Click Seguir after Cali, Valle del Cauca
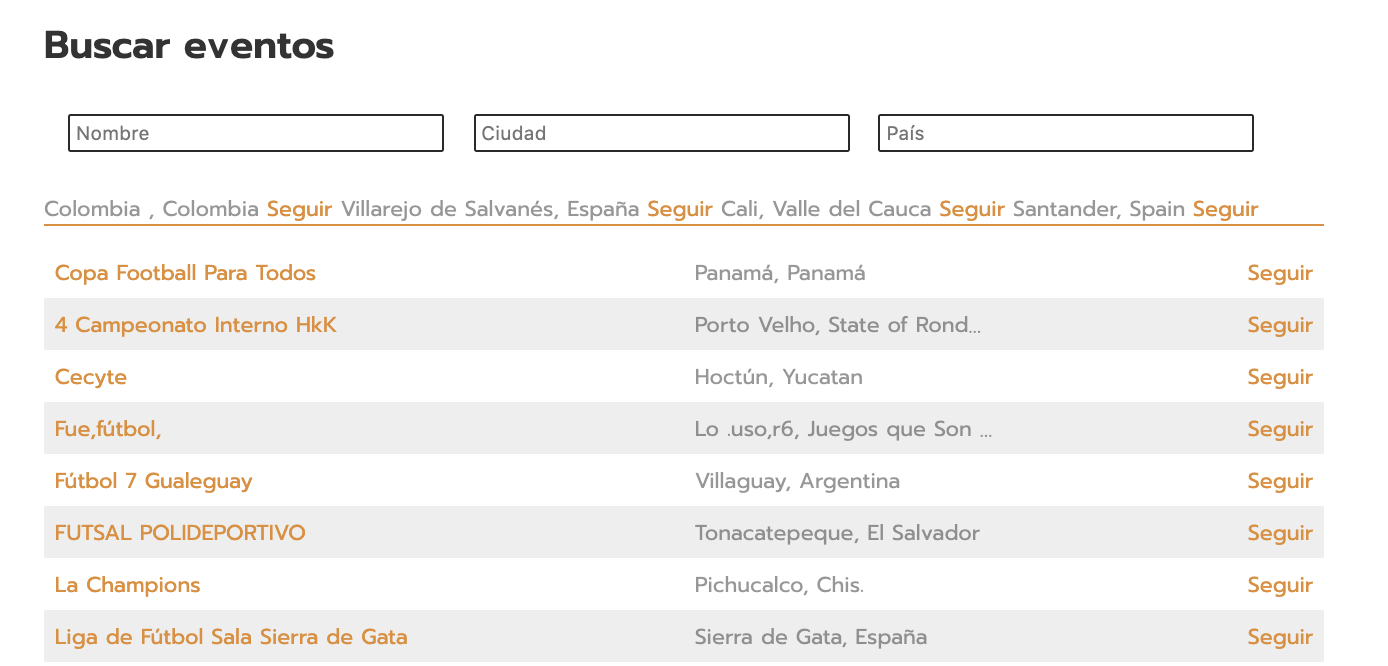1388x666 pixels. point(971,209)
